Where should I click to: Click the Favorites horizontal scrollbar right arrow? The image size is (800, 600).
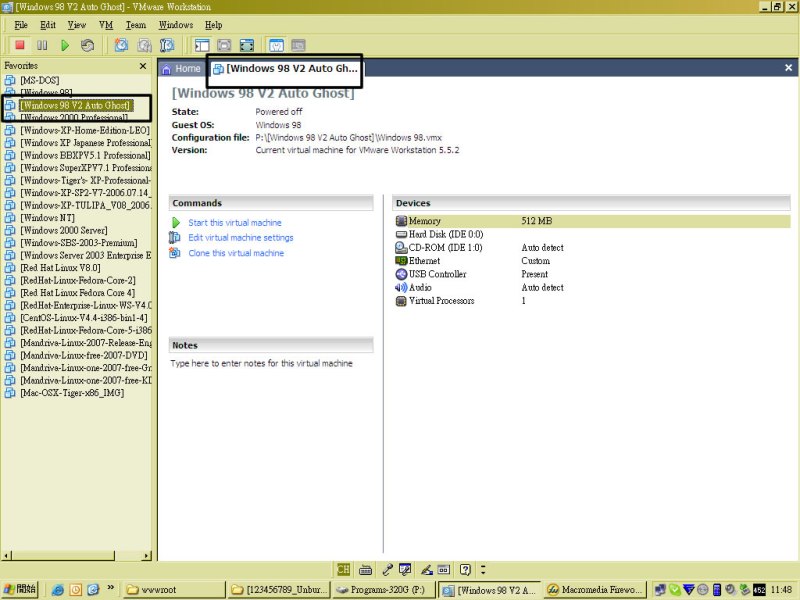point(147,555)
